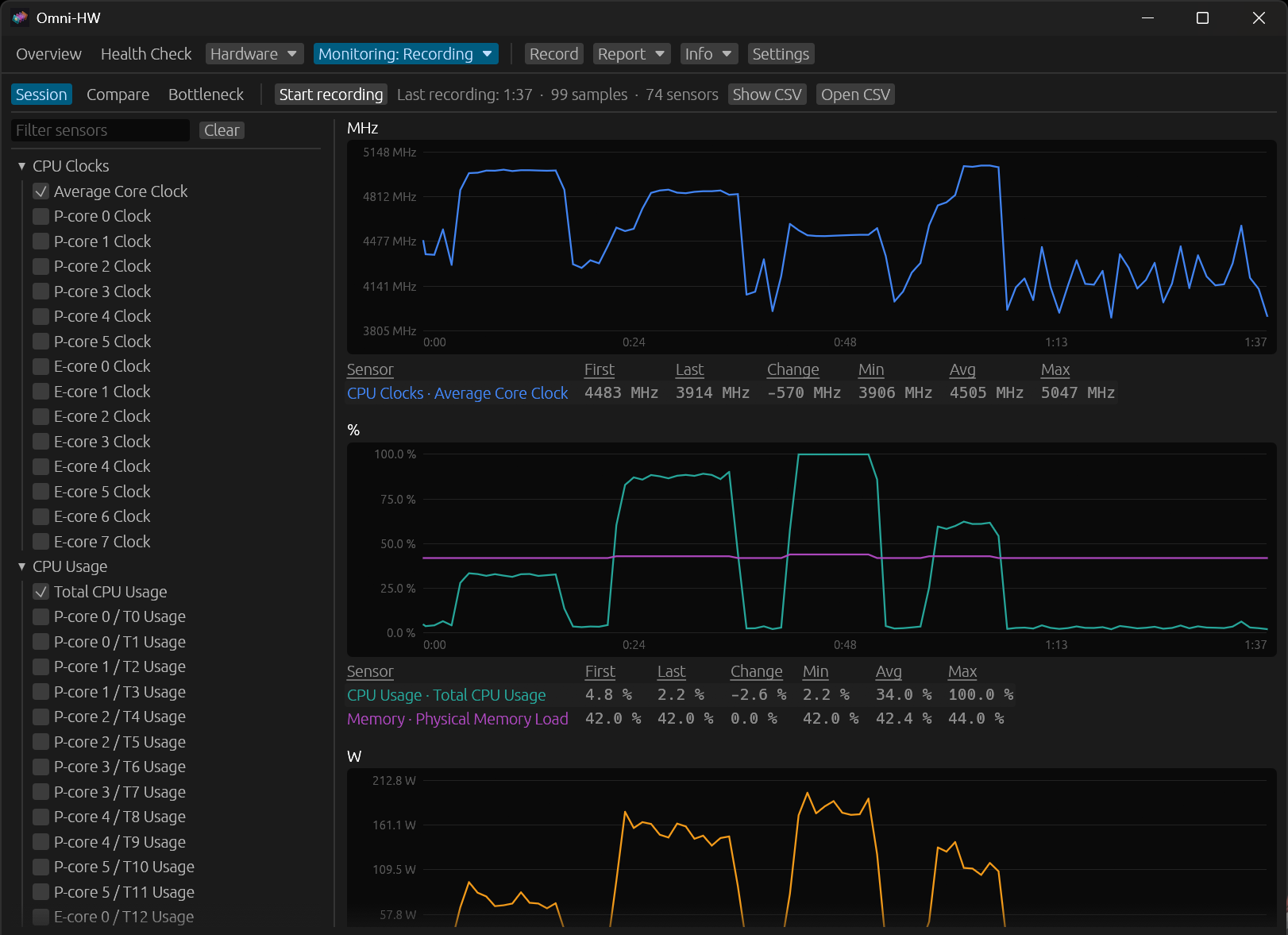Viewport: 1288px width, 935px height.
Task: Uncheck the Average Core Clock checkbox
Action: [x=41, y=191]
